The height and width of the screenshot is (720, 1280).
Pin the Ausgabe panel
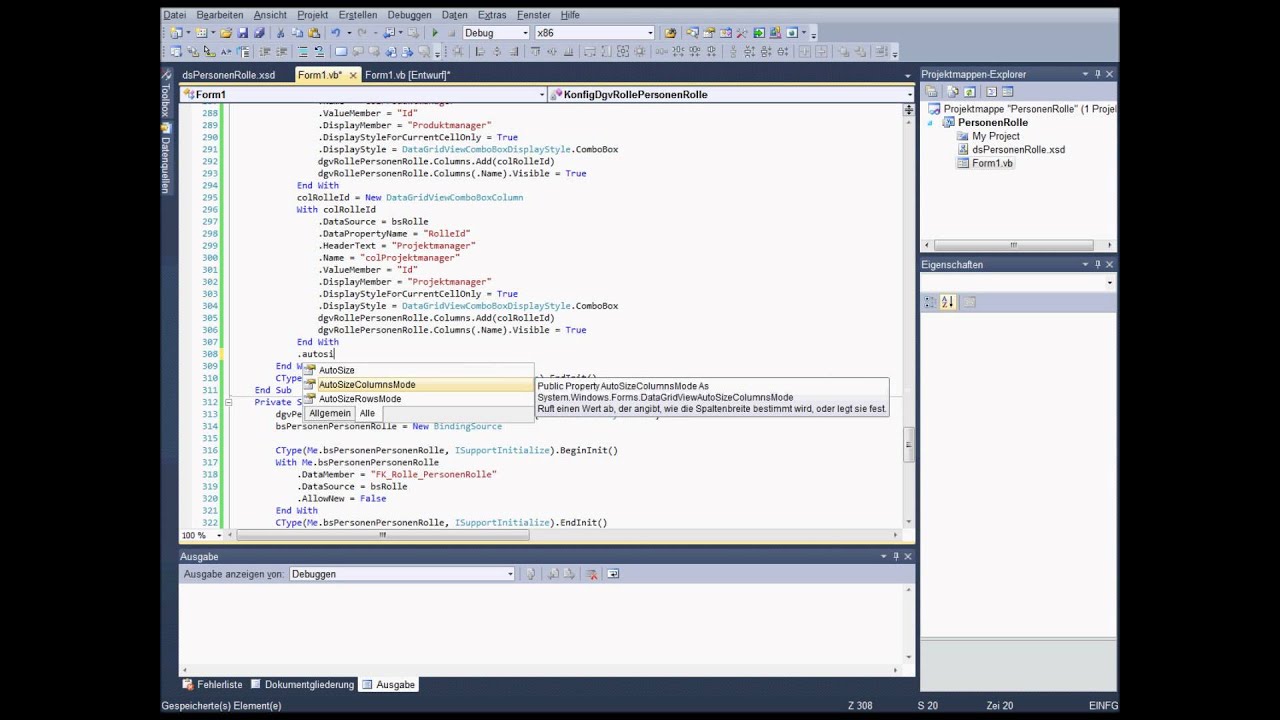point(897,556)
